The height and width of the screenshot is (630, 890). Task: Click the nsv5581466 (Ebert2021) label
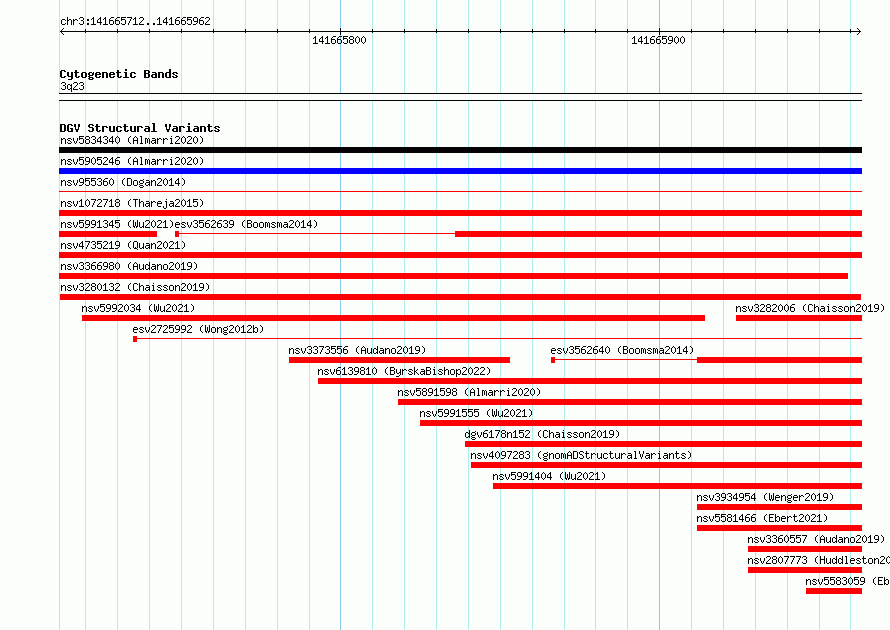point(762,518)
